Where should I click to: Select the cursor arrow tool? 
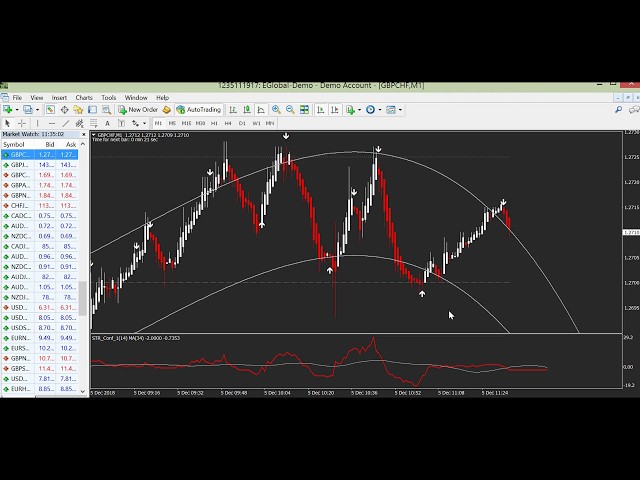point(8,123)
